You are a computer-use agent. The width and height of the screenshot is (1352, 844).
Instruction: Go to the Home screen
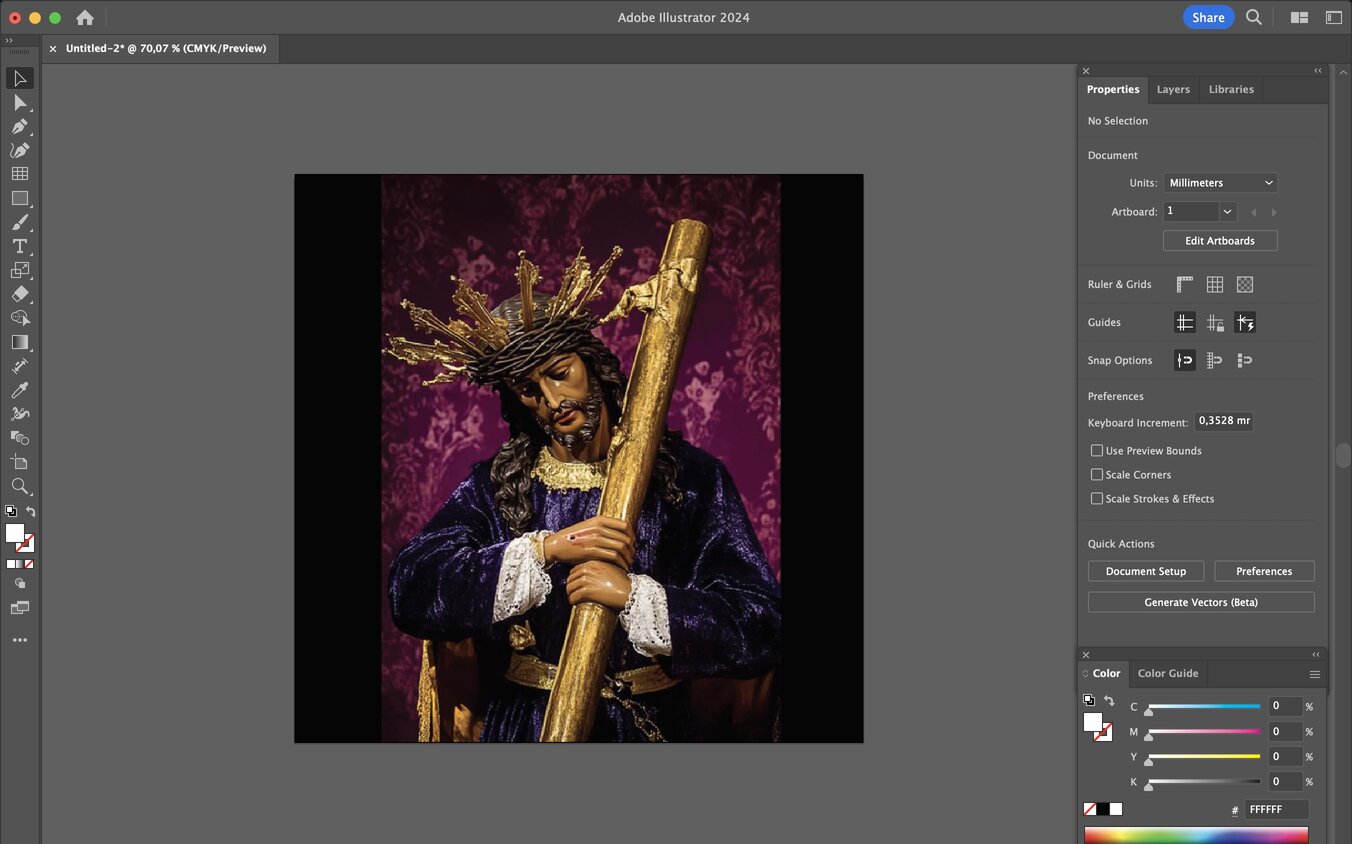click(85, 18)
